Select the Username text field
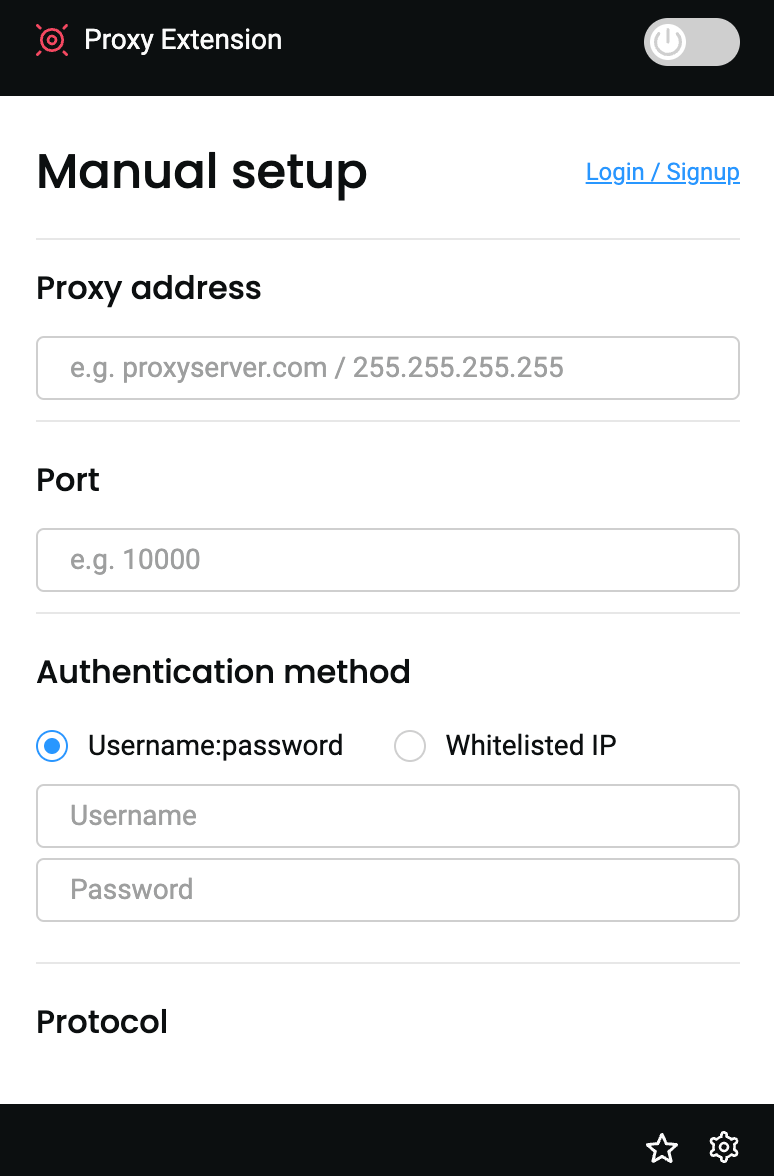The width and height of the screenshot is (774, 1176). click(387, 816)
